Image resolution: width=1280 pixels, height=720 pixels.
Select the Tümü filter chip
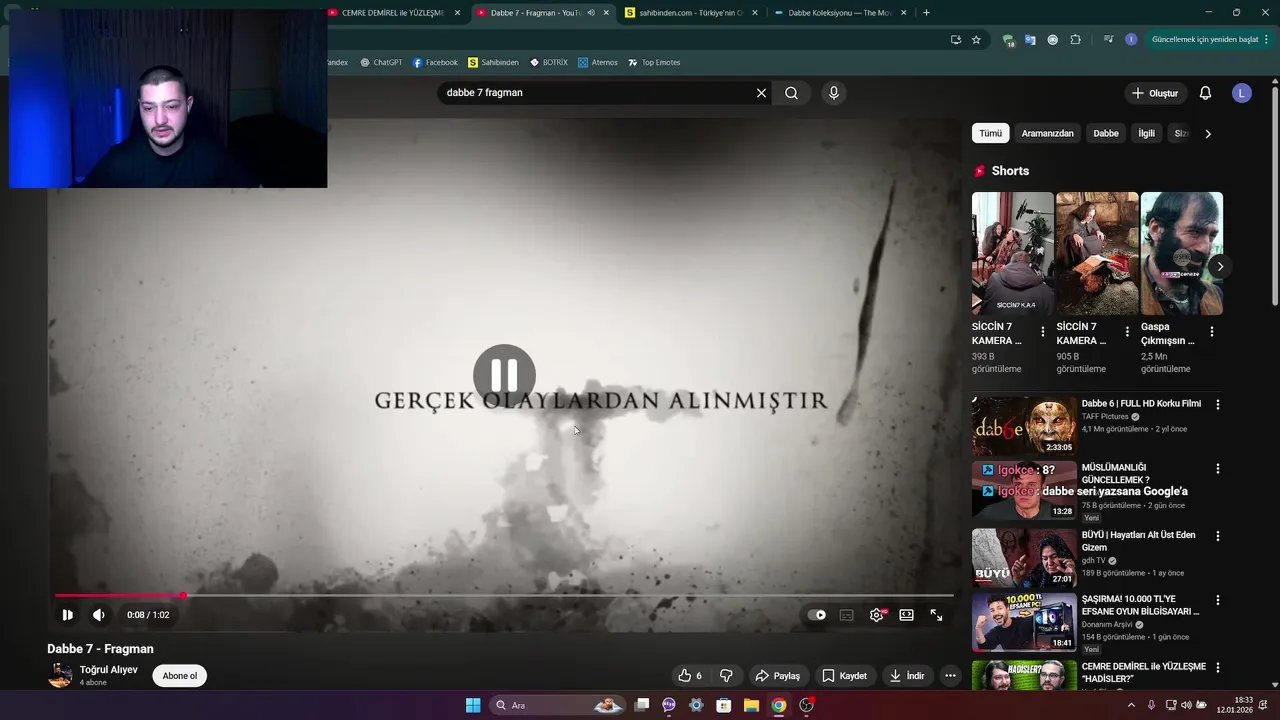coord(990,133)
